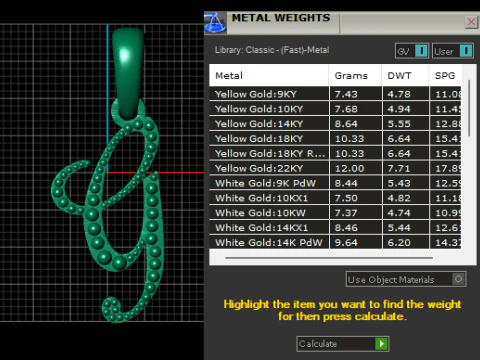Select the Yellow Gold:9KY row

(x=335, y=94)
